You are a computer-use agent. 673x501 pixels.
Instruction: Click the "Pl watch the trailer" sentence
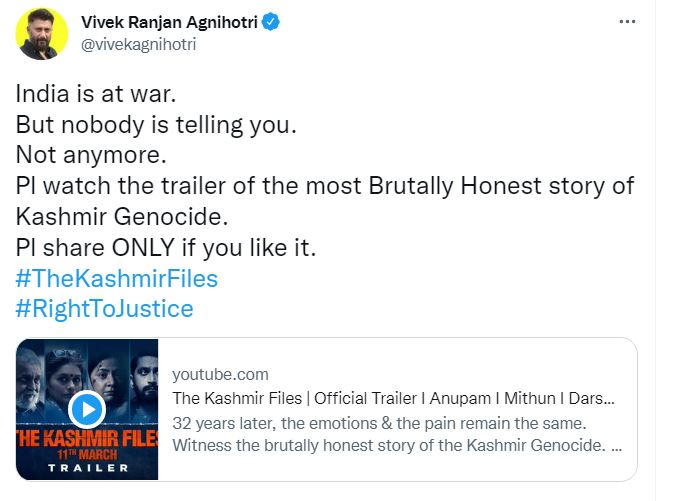point(324,187)
